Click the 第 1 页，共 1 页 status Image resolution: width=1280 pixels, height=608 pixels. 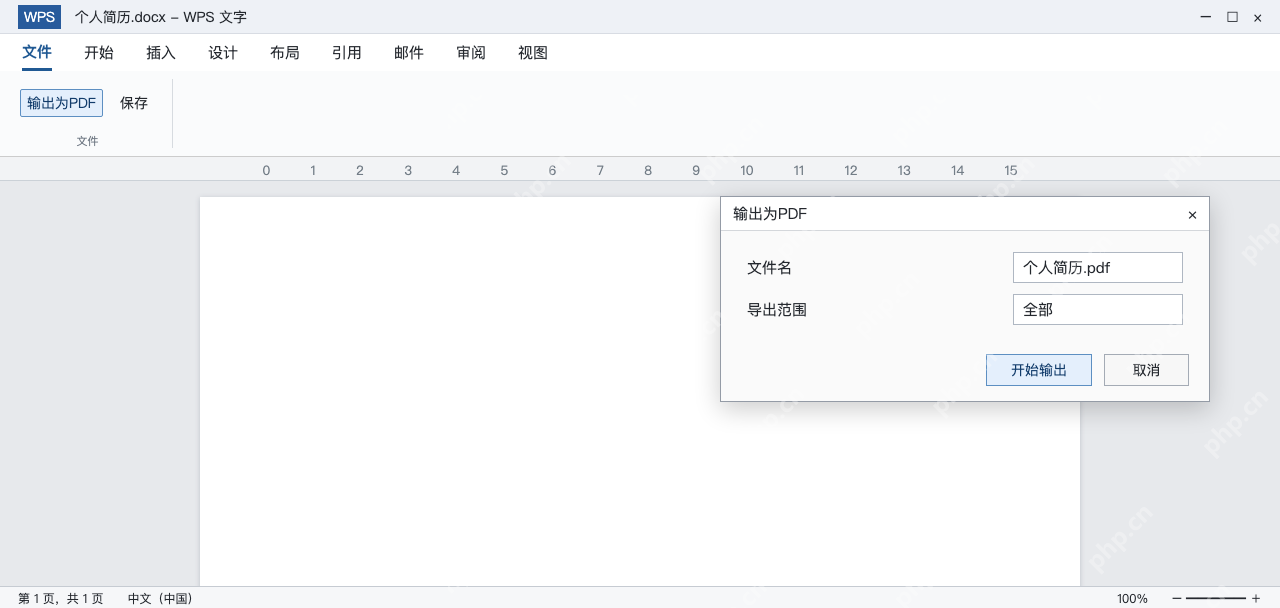click(x=60, y=599)
